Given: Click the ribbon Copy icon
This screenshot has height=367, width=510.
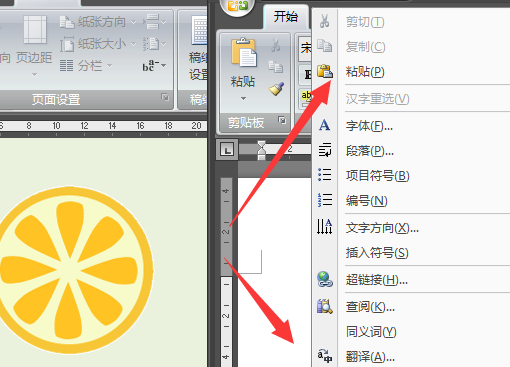Looking at the screenshot, I should coord(276,67).
